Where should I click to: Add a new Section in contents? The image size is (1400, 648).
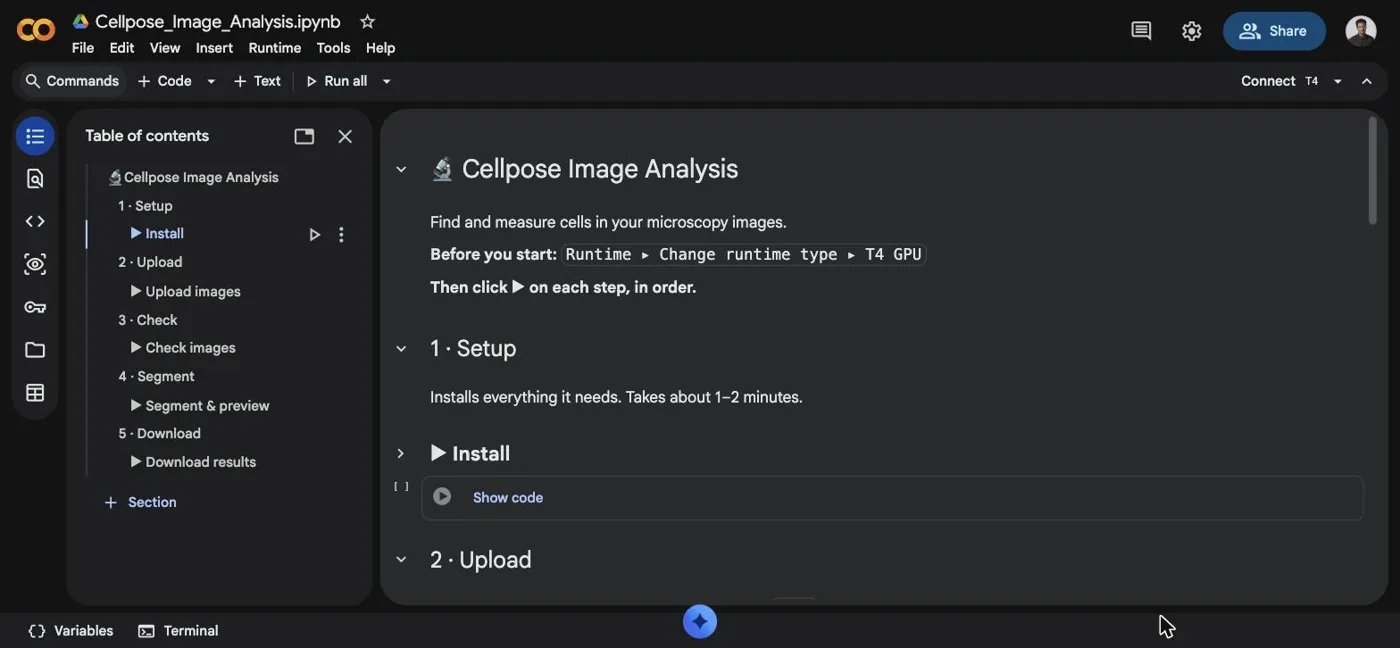[140, 502]
